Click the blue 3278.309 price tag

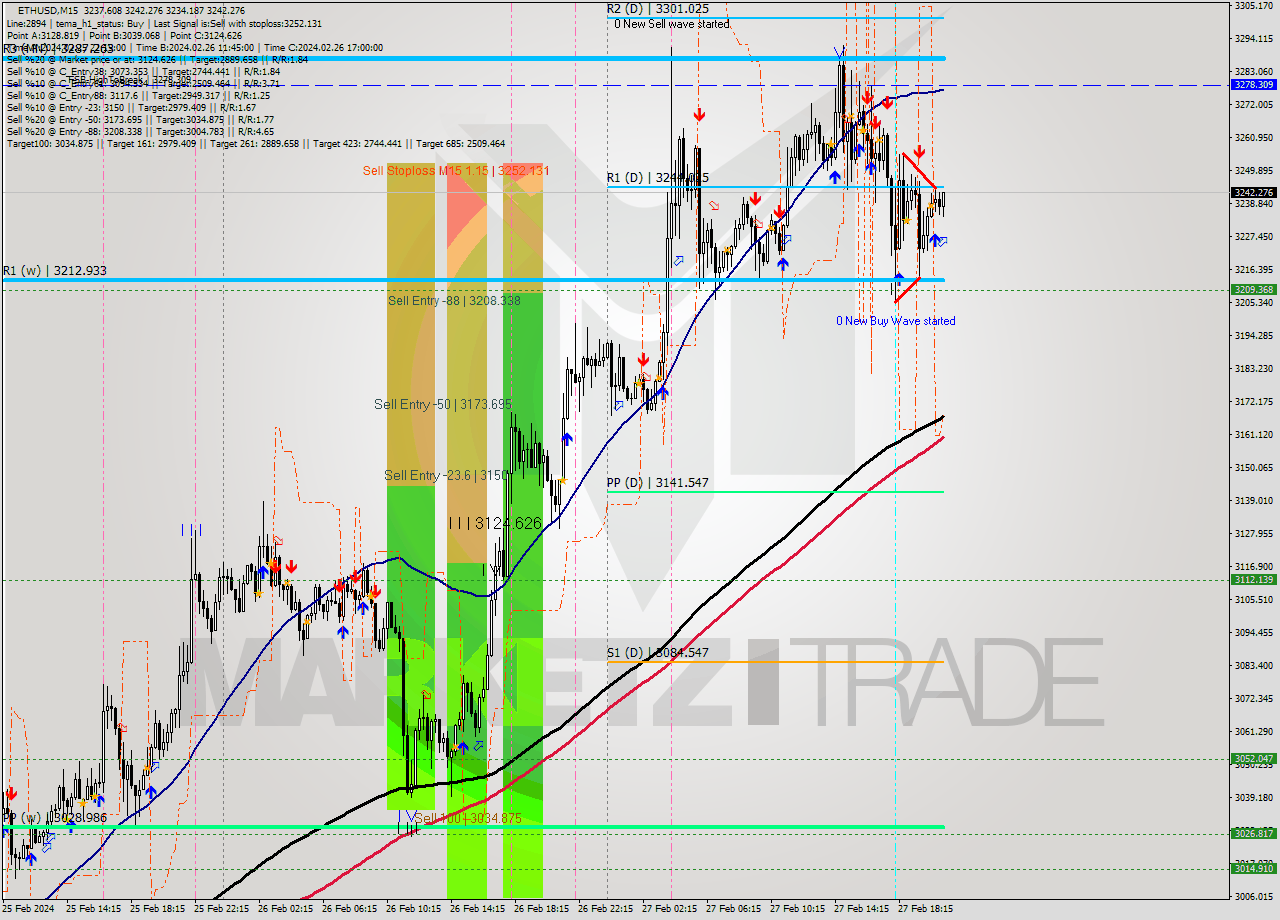pos(1253,85)
